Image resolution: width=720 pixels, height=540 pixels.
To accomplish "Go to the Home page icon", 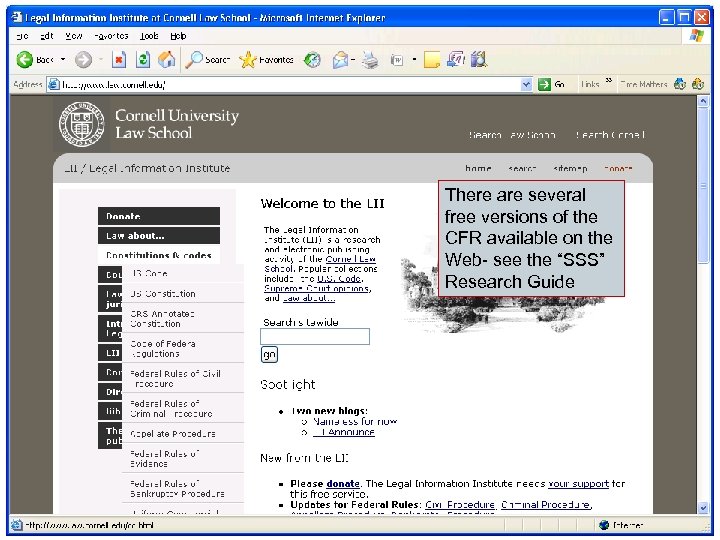I will tap(167, 60).
